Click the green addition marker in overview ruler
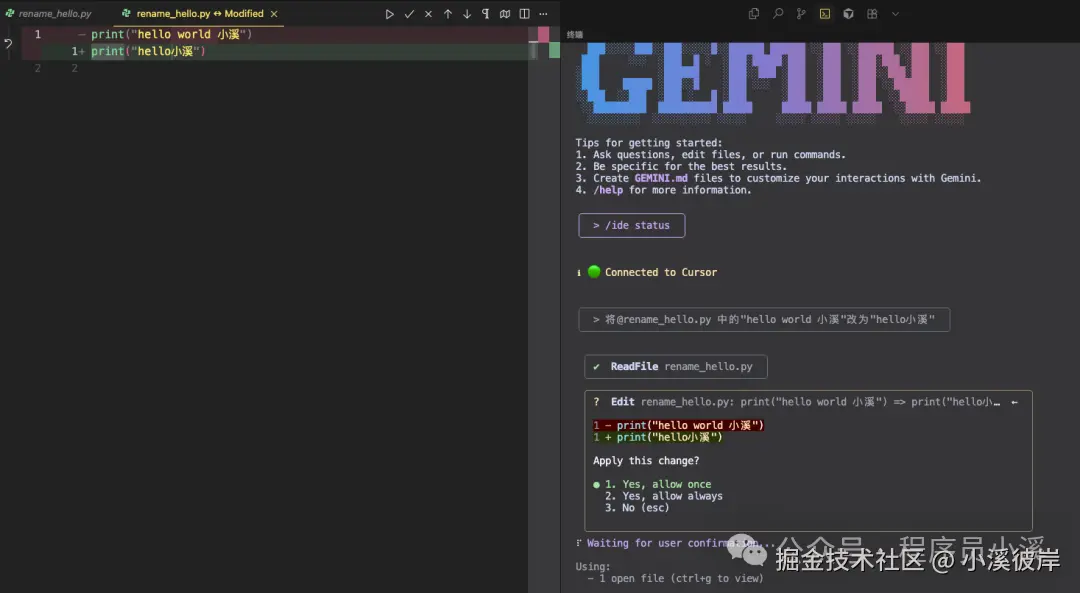 pyautogui.click(x=554, y=50)
